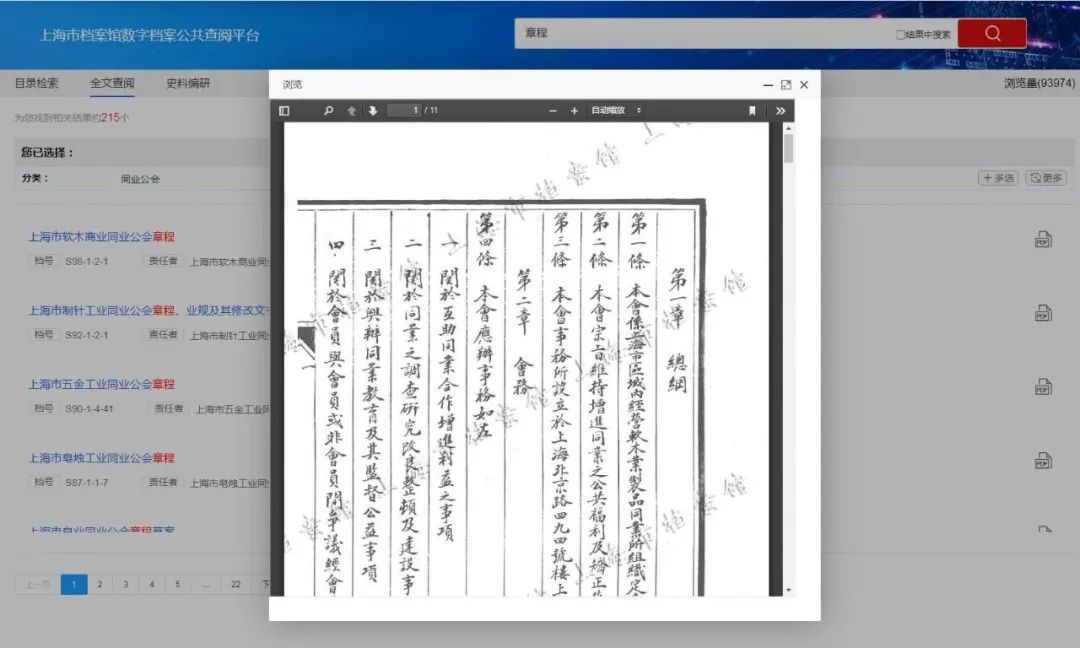
Task: Switch to the 目录检索 tab
Action: tap(37, 84)
